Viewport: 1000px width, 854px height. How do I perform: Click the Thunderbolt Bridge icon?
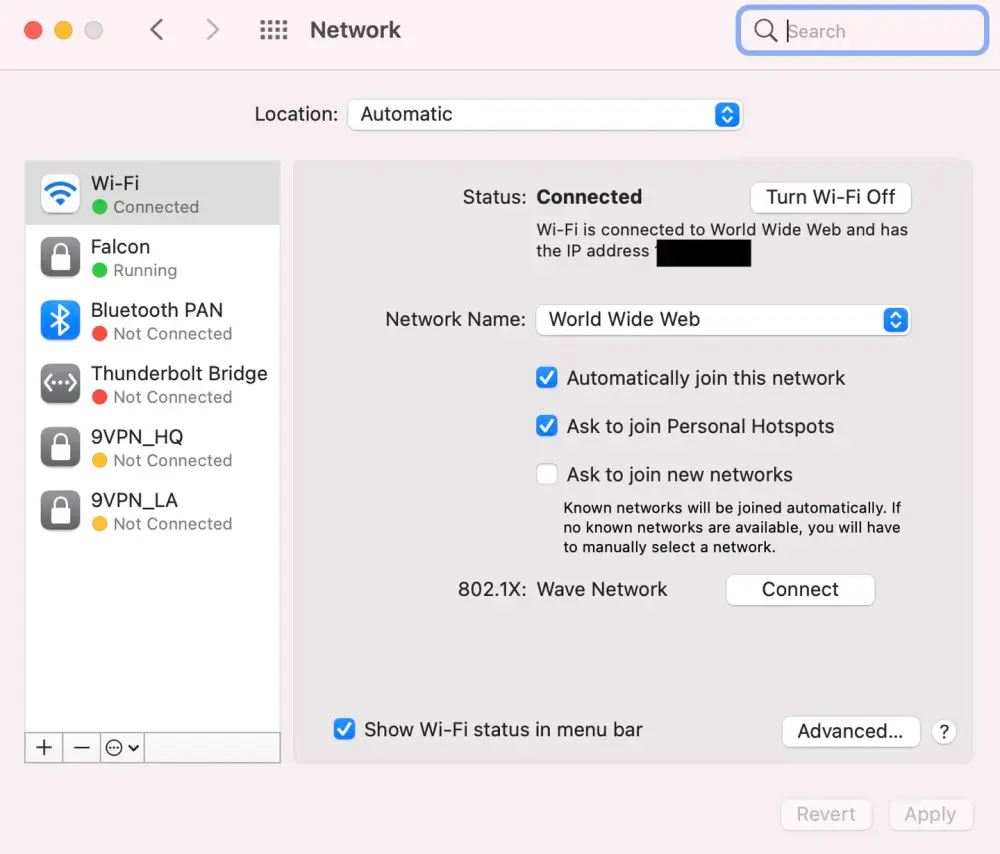[61, 383]
